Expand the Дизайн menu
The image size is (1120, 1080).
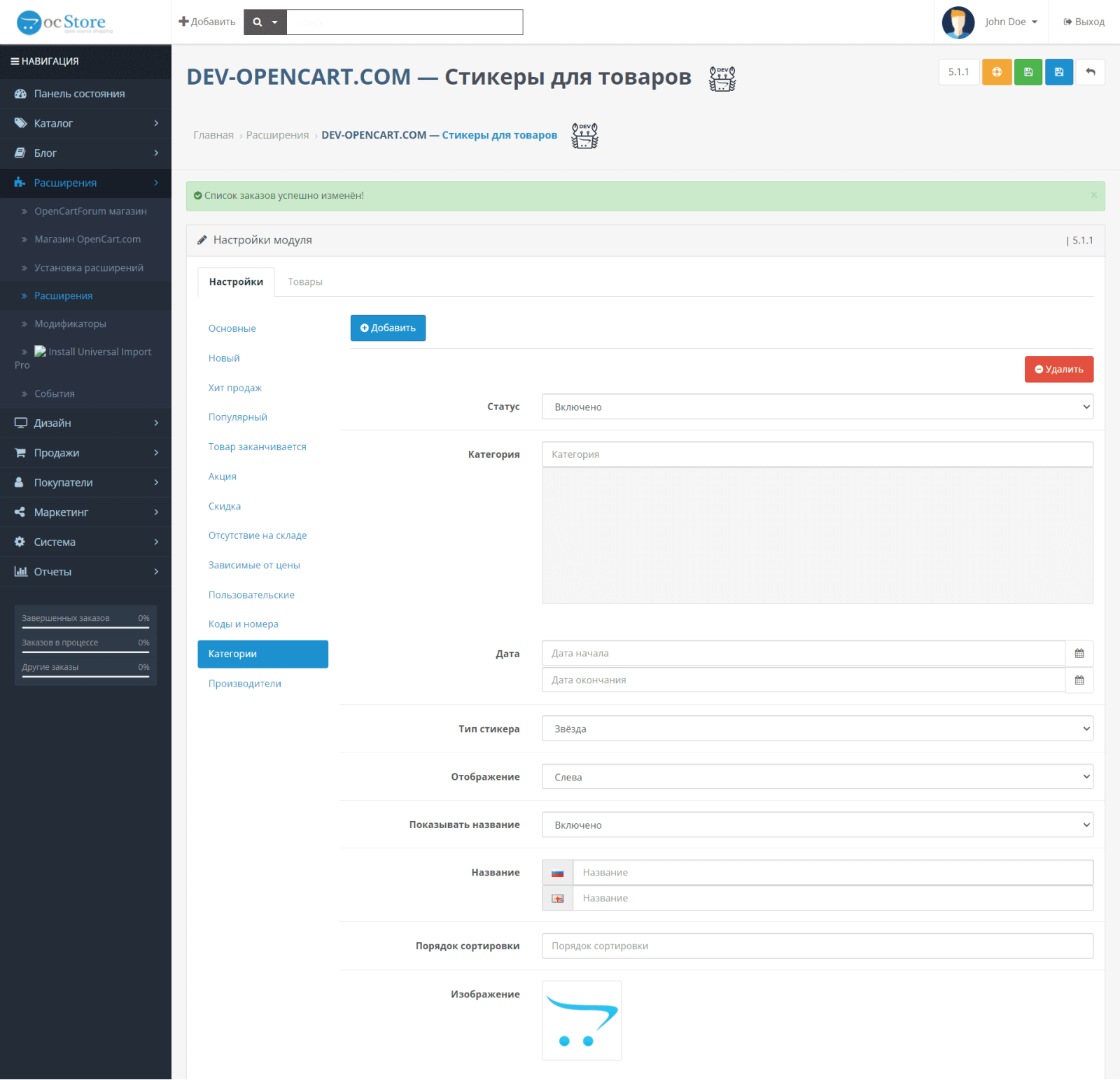tap(85, 423)
